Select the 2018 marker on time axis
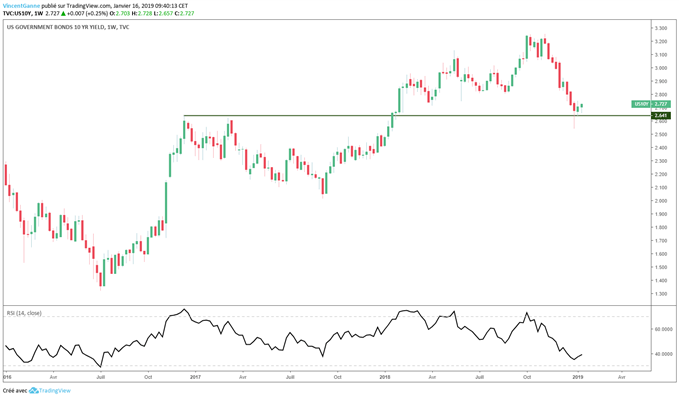The image size is (679, 398). point(385,377)
